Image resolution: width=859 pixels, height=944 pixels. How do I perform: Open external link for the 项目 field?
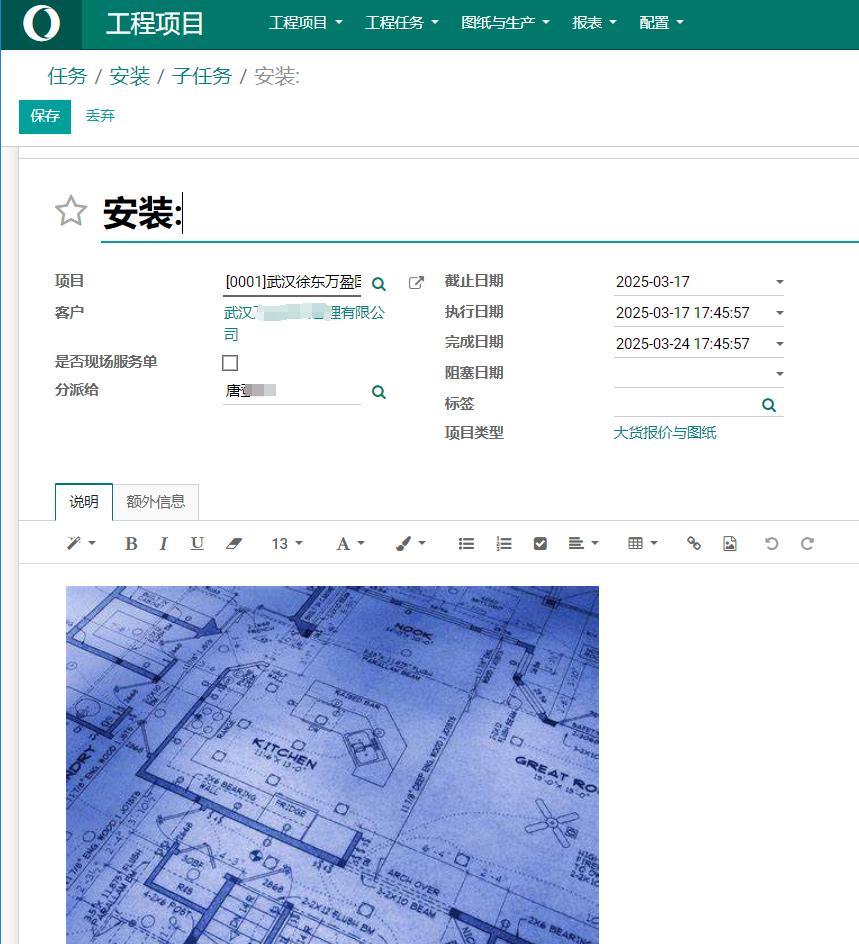417,283
